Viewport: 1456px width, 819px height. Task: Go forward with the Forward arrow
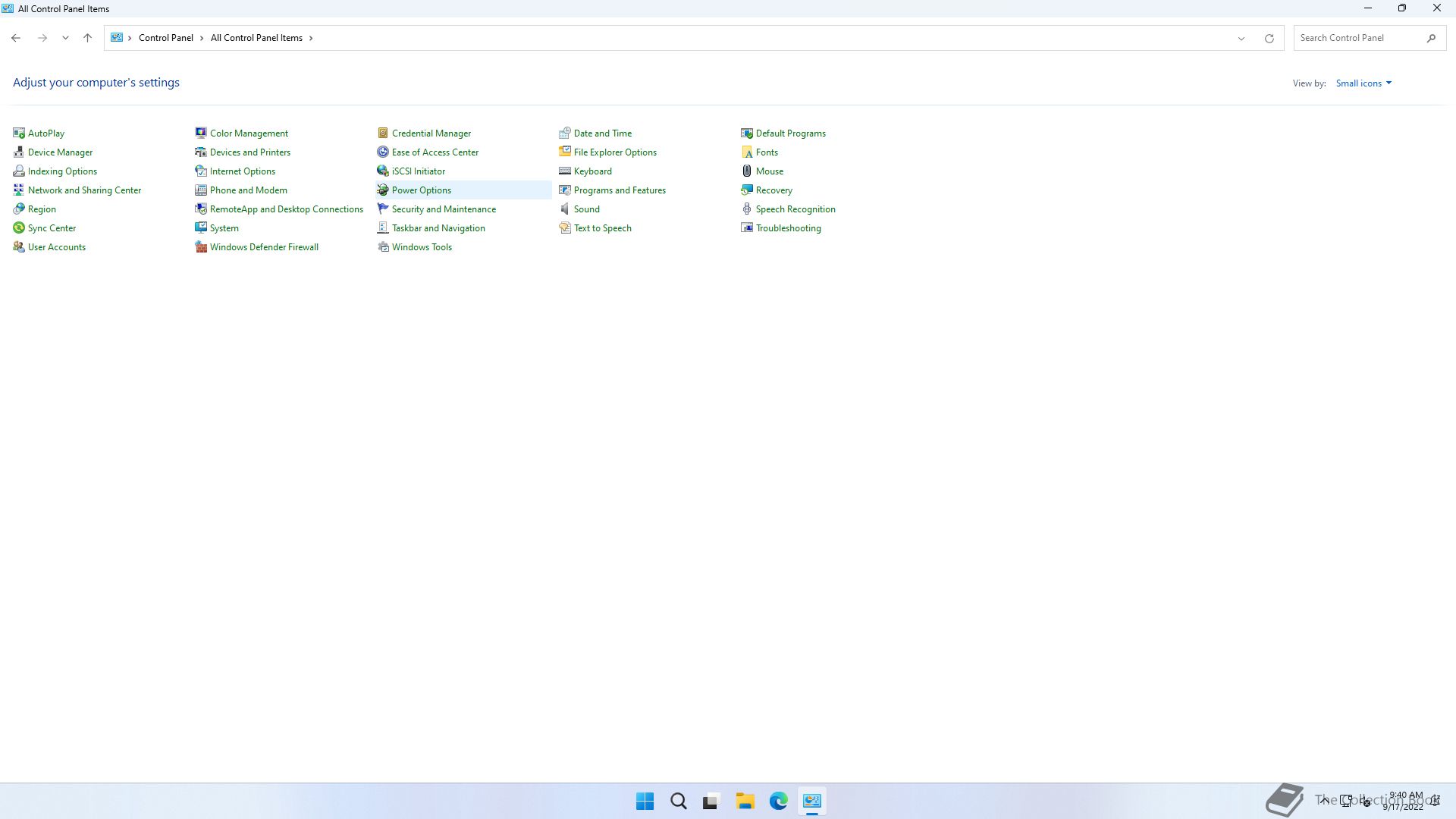pos(42,38)
